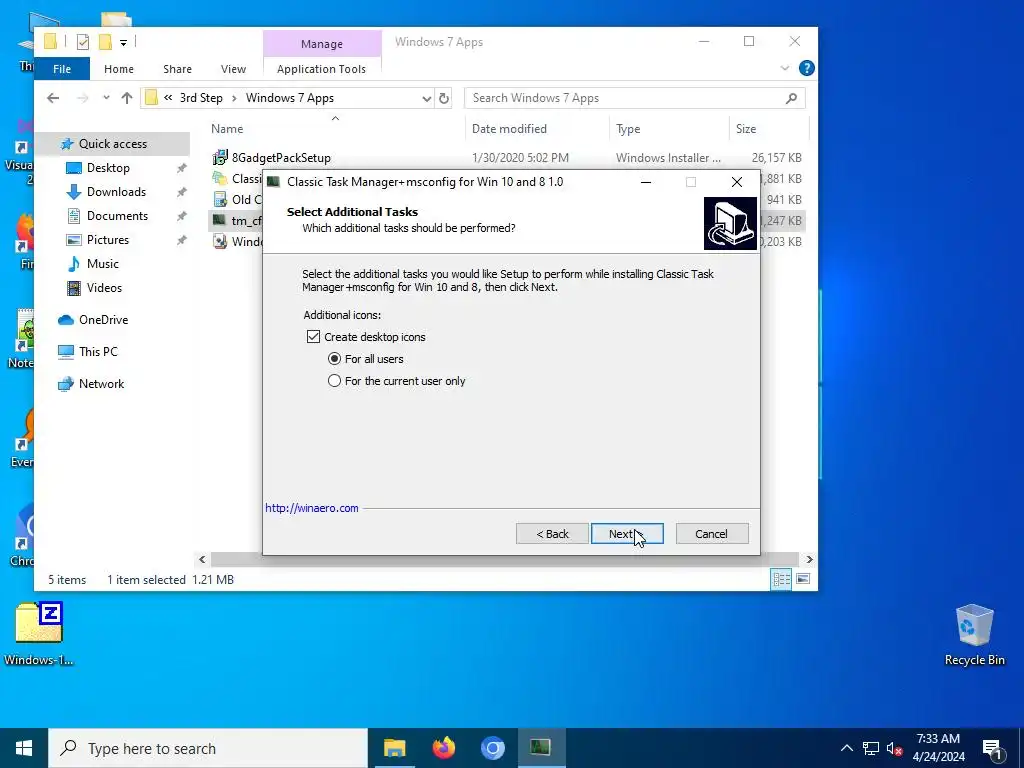Viewport: 1024px width, 768px height.
Task: Sort files by Type column
Action: pyautogui.click(x=628, y=129)
